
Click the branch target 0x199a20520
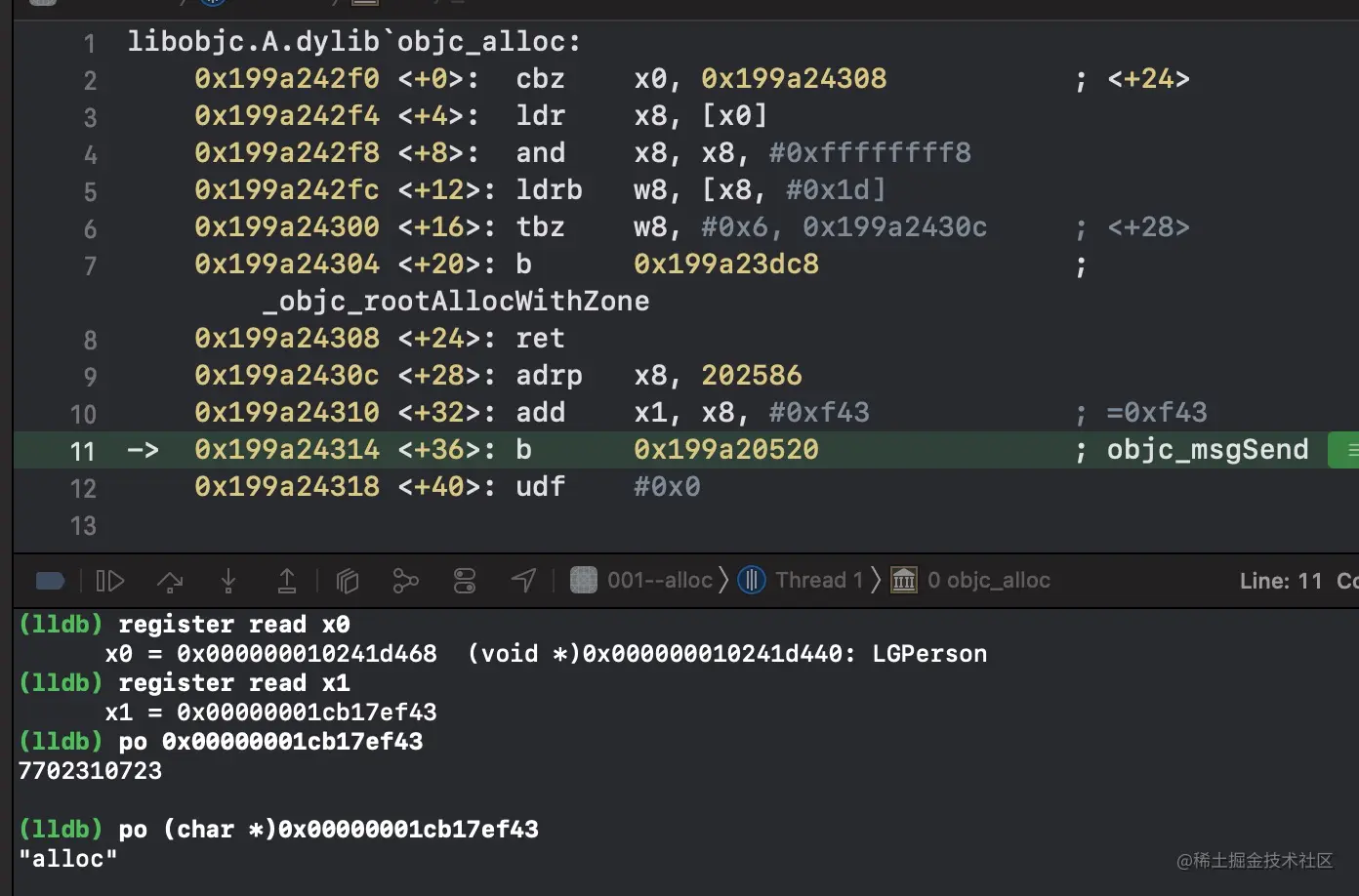[x=726, y=450]
